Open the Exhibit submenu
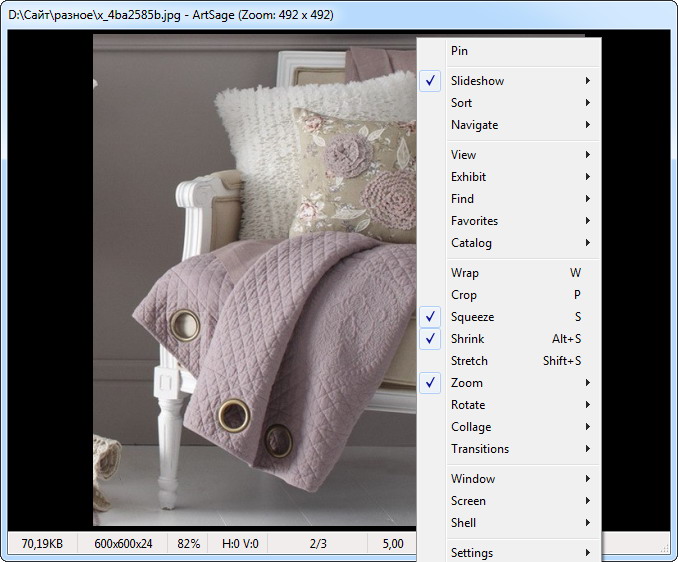678x562 pixels. coord(509,177)
